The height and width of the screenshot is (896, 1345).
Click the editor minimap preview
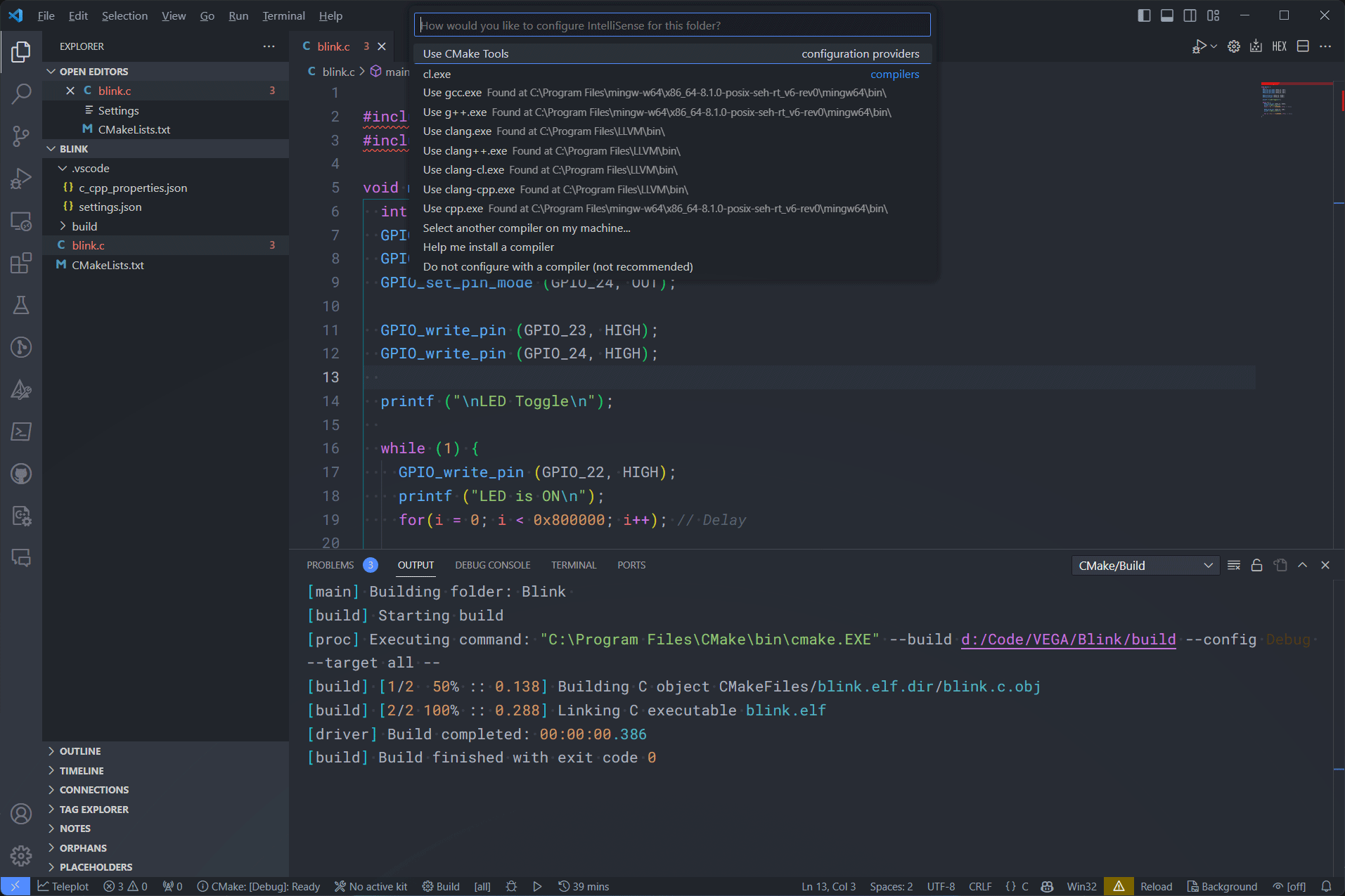point(1296,98)
